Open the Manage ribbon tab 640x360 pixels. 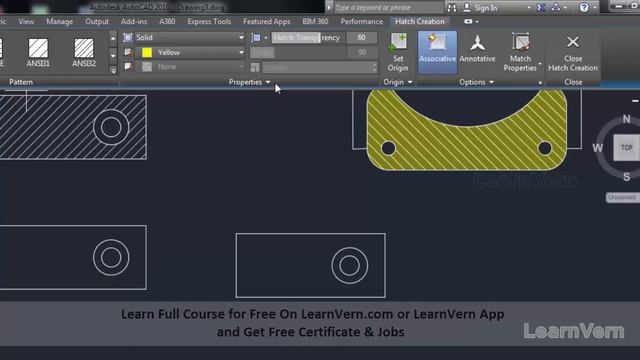(60, 21)
